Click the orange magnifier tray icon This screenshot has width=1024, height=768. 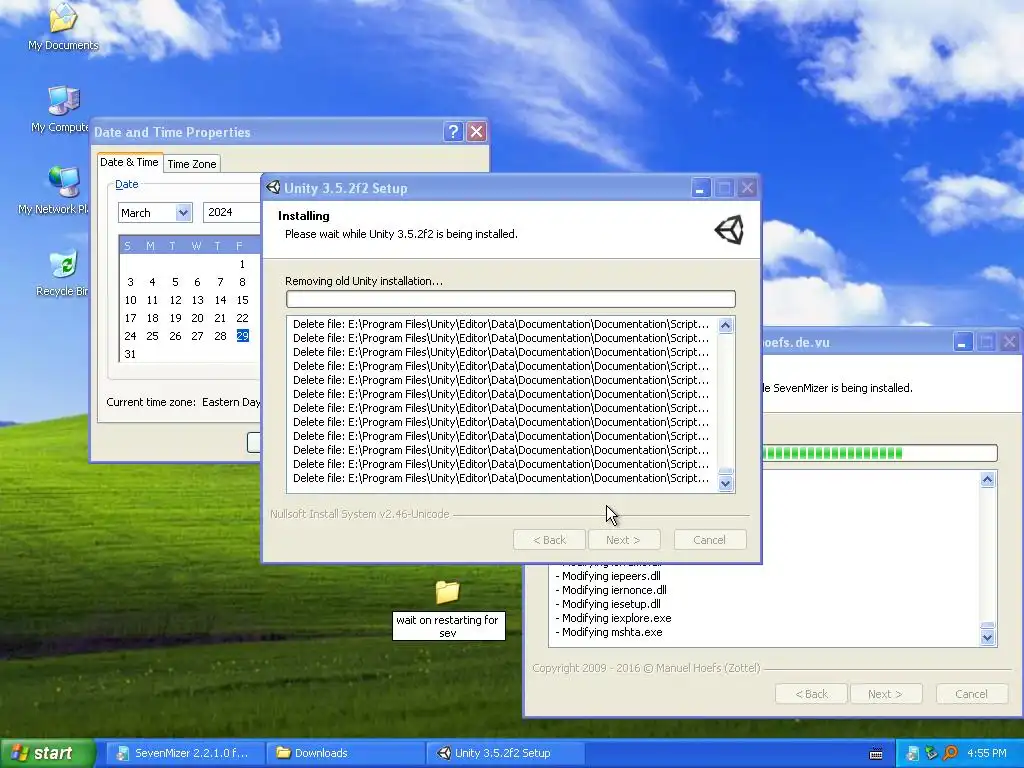coord(950,754)
